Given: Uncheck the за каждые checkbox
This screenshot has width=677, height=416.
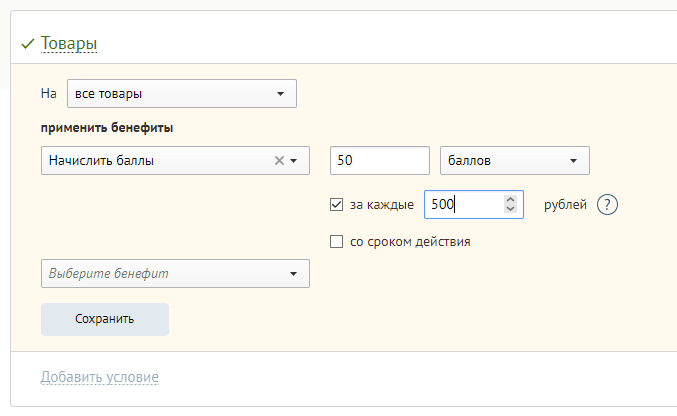Looking at the screenshot, I should tap(336, 204).
